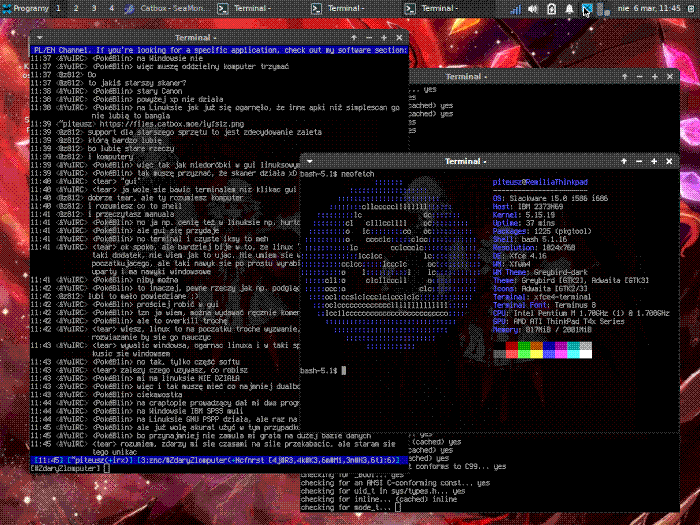Focus the IRC terminal title bar
700x525 pixels.
[x=196, y=38]
